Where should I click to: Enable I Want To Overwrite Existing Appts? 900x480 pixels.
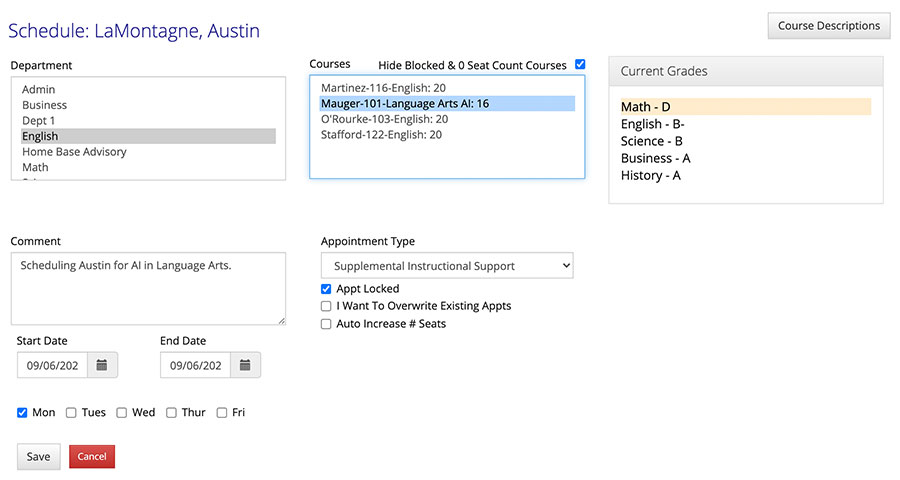tap(326, 306)
